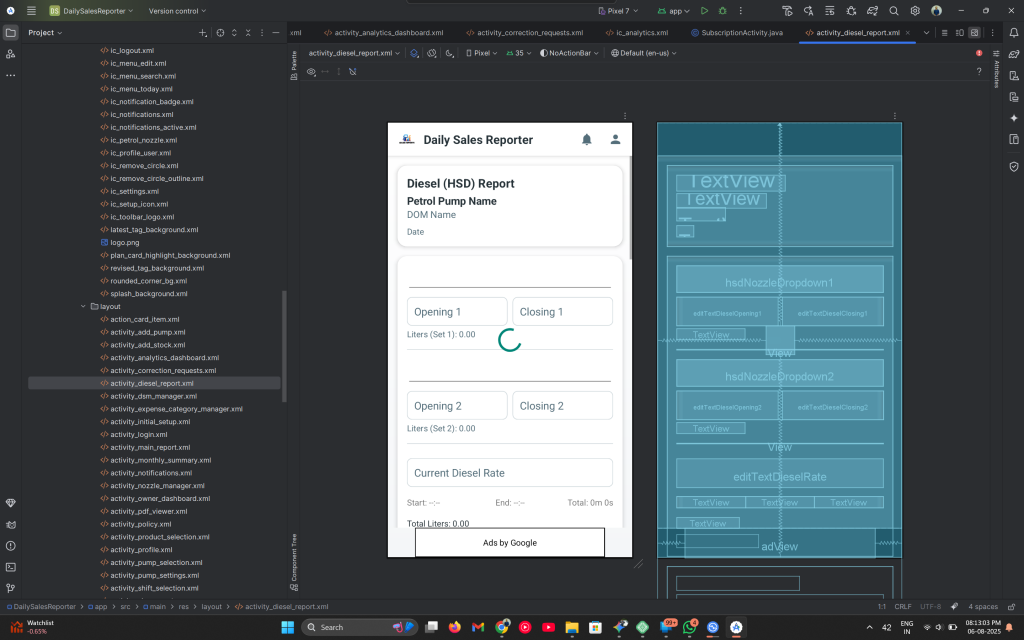Click the Debug app bug icon
The width and height of the screenshot is (1024, 640).
click(723, 10)
